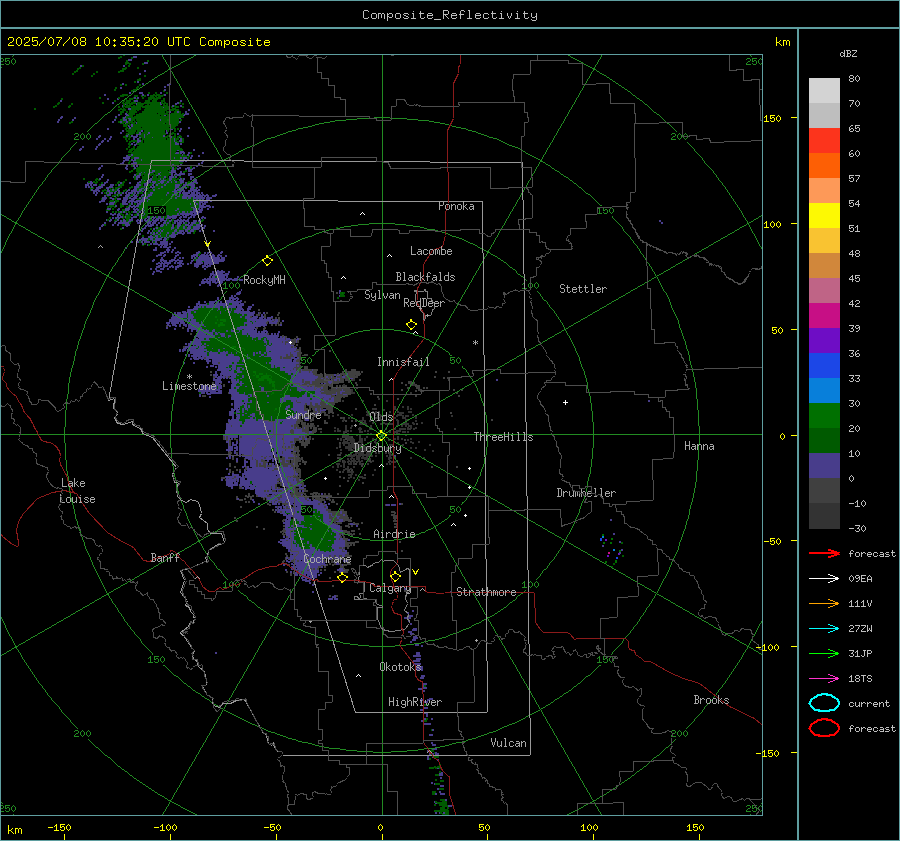
Task: Click the Olds city label
Action: (381, 417)
